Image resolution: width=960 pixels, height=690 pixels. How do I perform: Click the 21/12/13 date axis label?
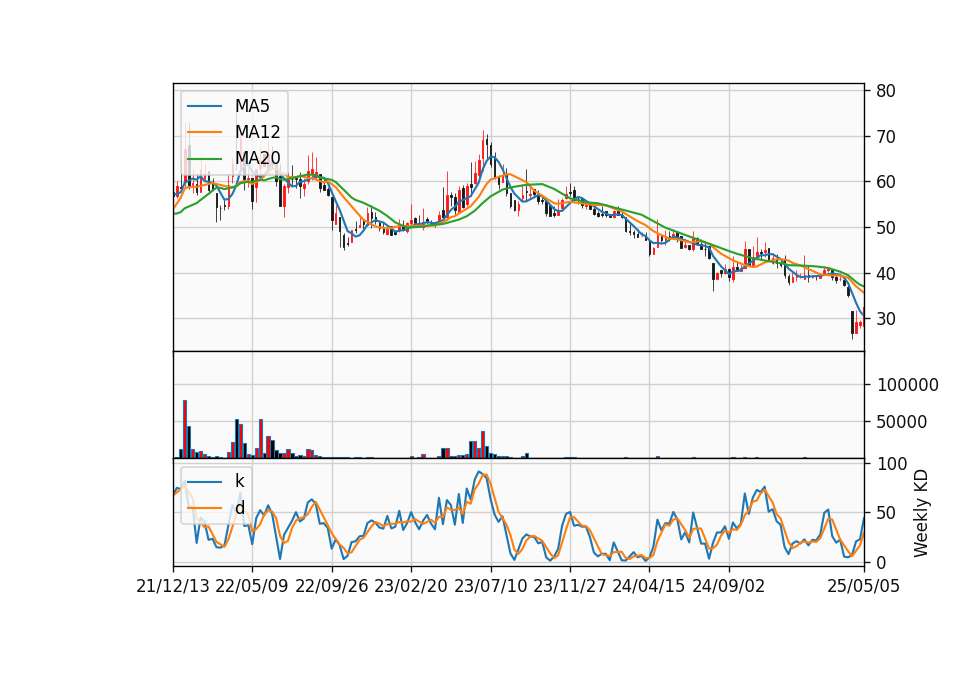point(173,586)
